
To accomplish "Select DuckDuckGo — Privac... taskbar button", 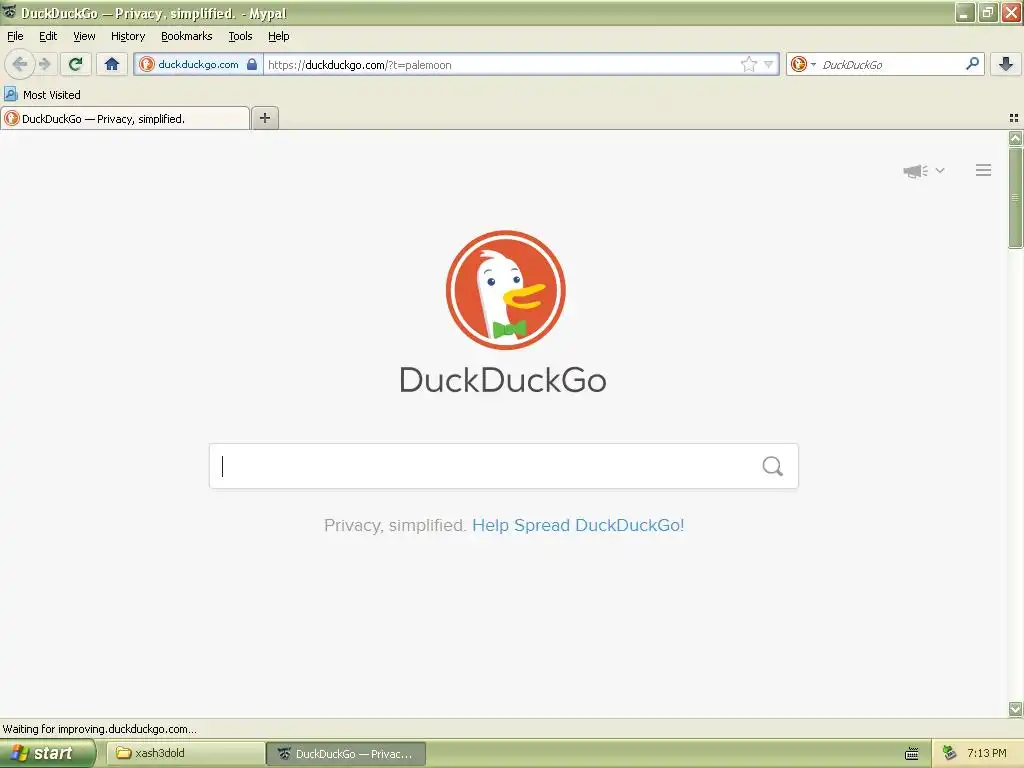I will [346, 754].
